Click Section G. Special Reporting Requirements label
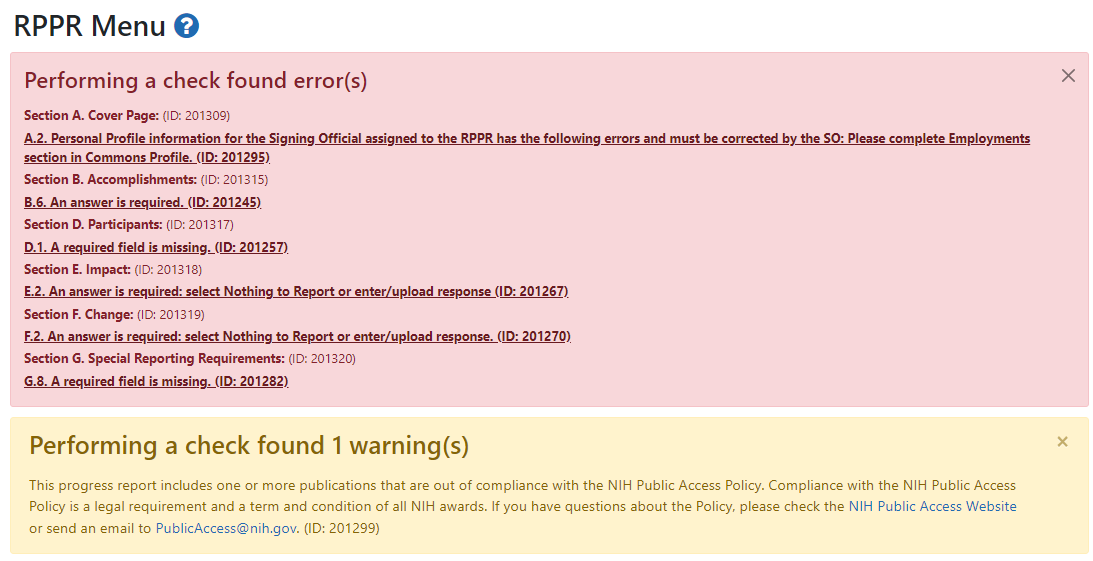Screen dimensions: 1093x561 (154, 359)
